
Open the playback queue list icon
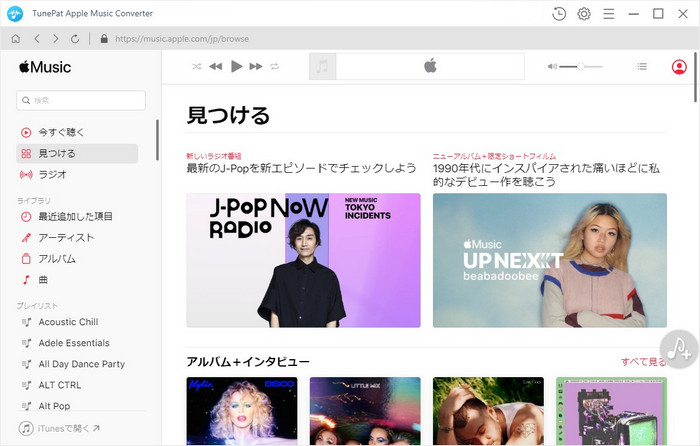click(642, 66)
